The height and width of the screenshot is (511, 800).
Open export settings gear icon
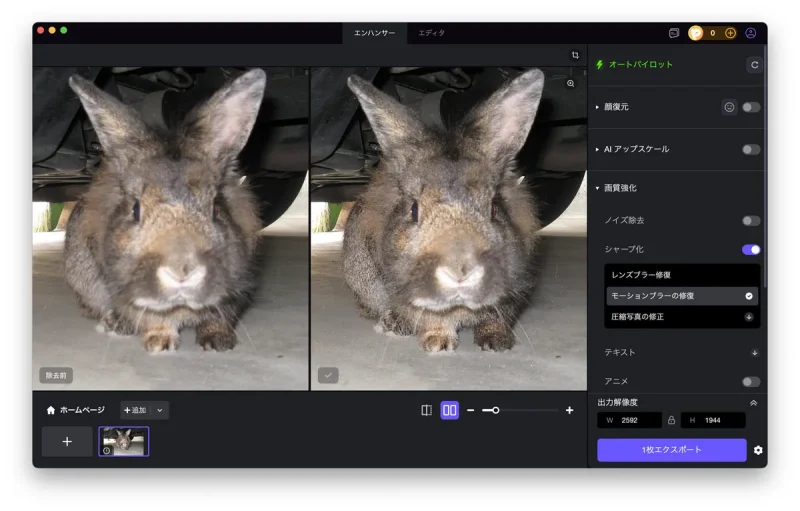758,450
